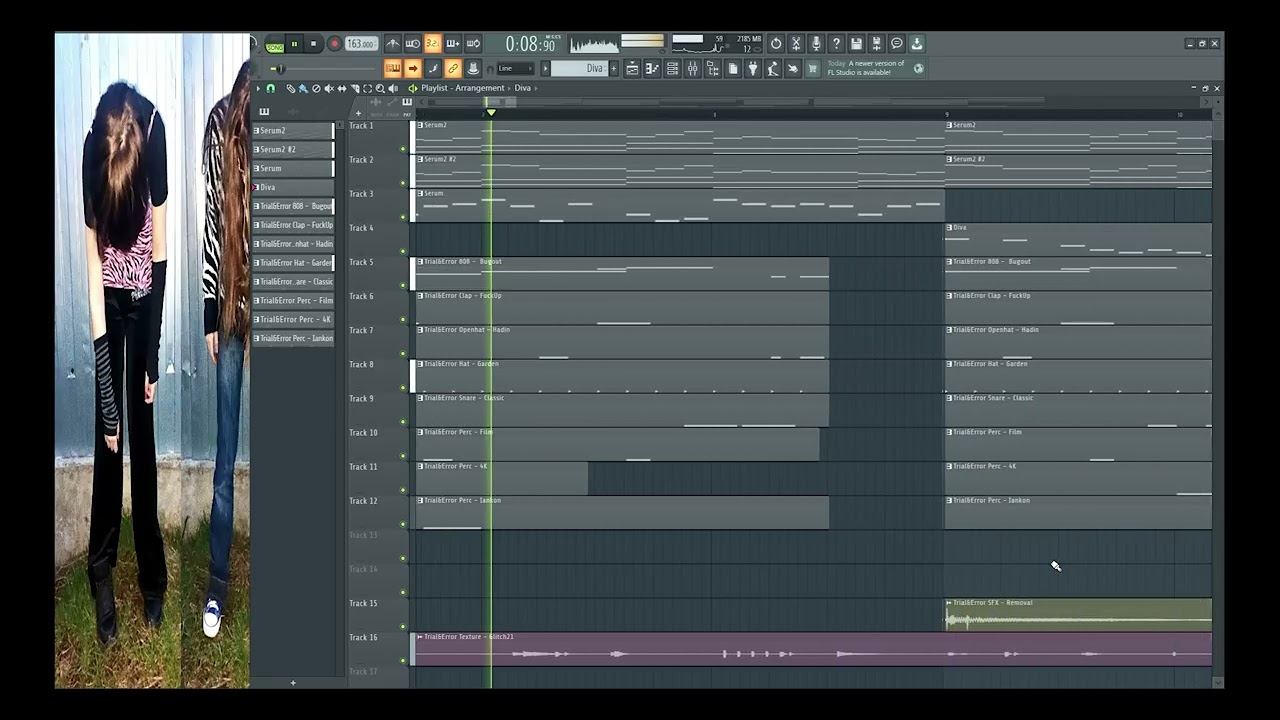The image size is (1280, 720).
Task: Select the Slice tool
Action: pyautogui.click(x=355, y=88)
